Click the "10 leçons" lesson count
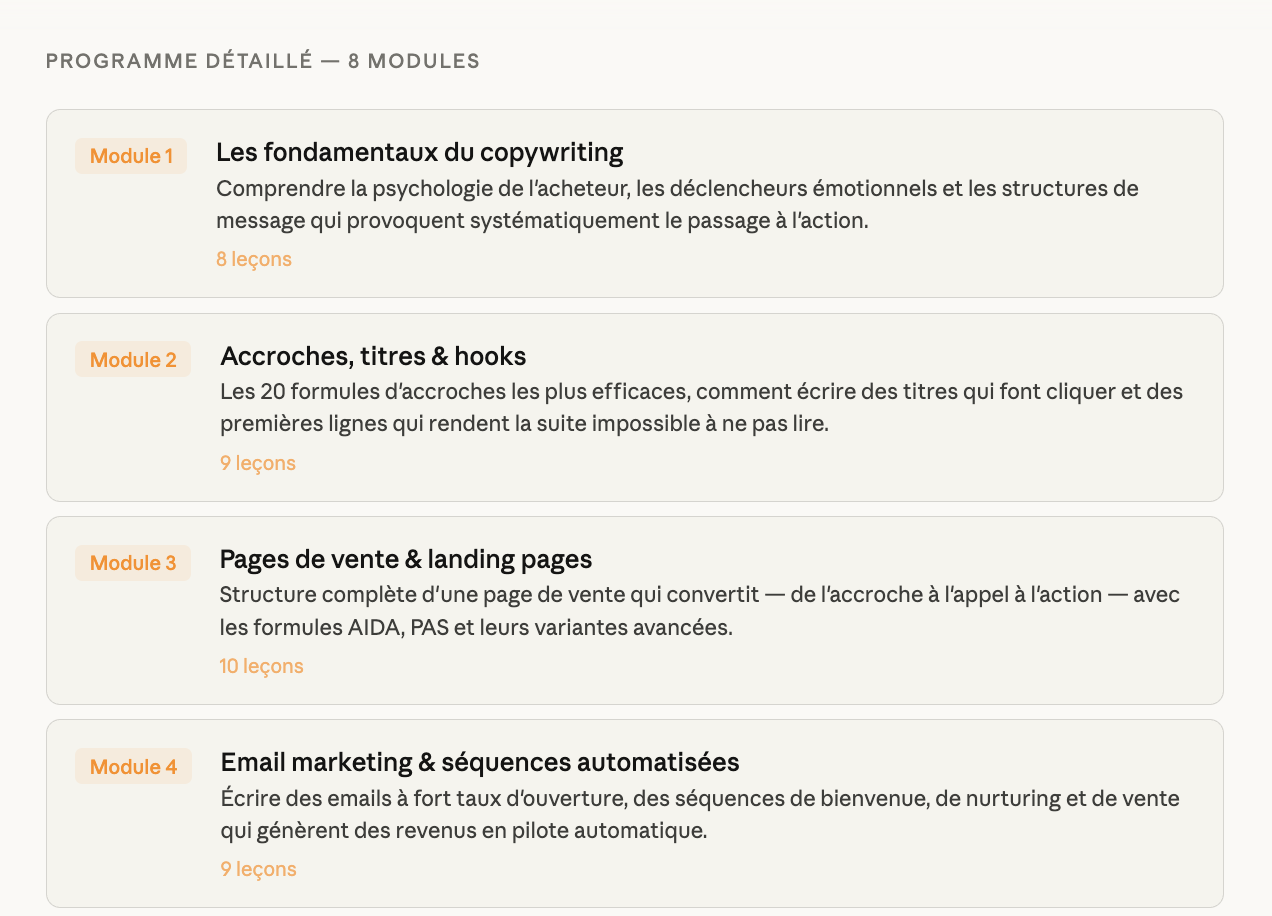The image size is (1272, 916). 261,666
